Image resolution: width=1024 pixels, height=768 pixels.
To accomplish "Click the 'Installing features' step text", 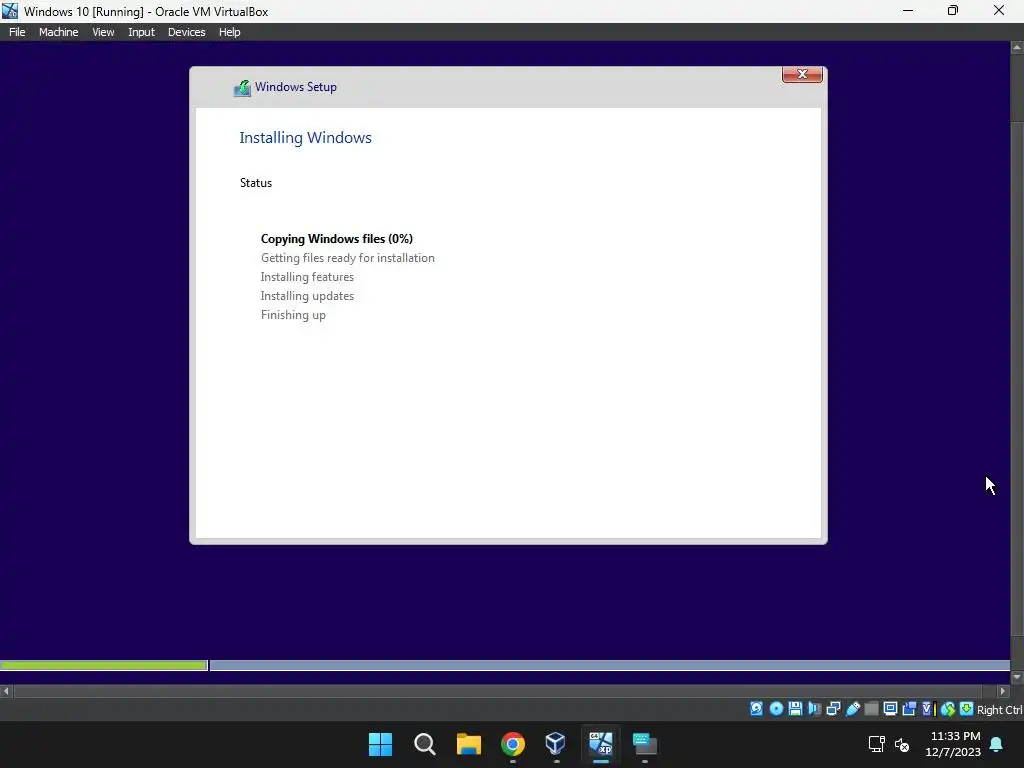I will (307, 277).
